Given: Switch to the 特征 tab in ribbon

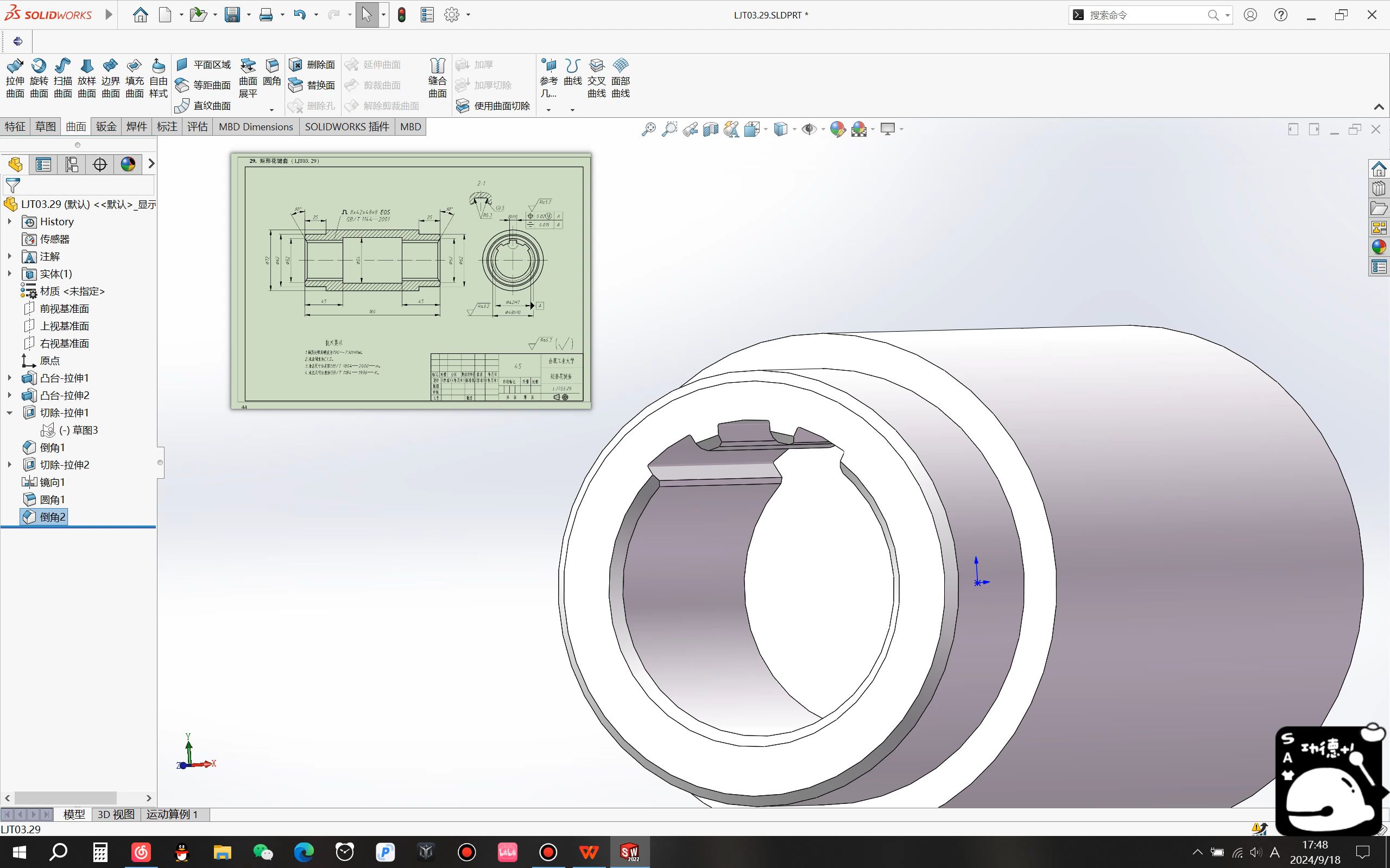Looking at the screenshot, I should pos(14,126).
